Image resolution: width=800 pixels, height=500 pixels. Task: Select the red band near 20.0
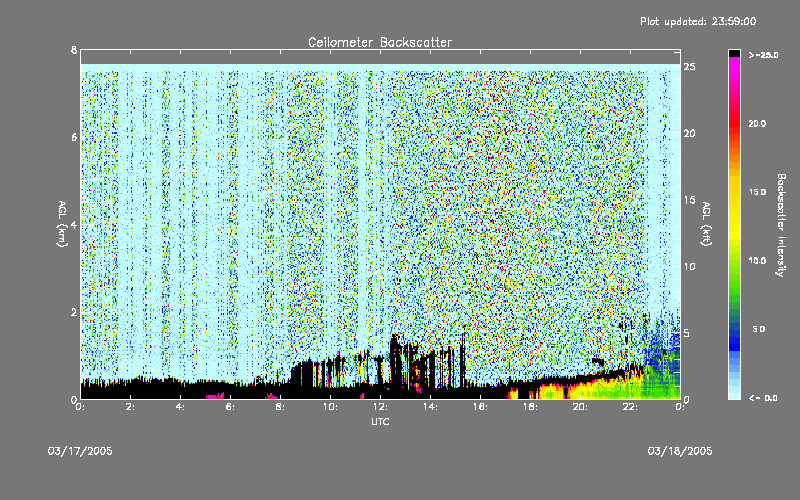734,122
